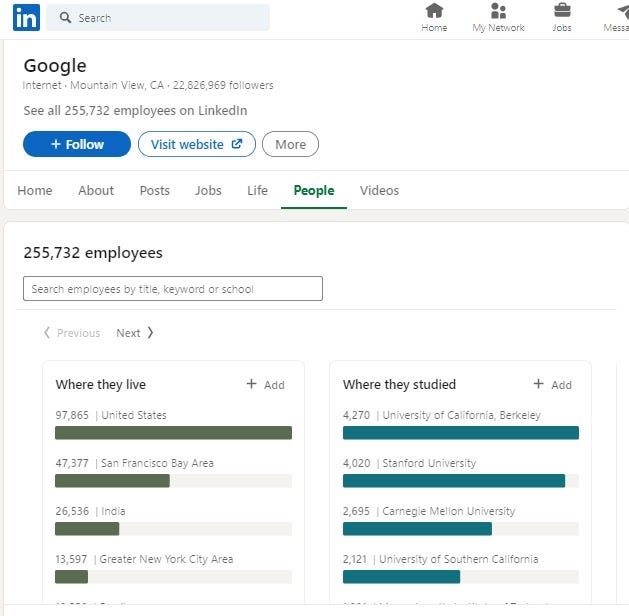629x616 pixels.
Task: Switch to the company Jobs tab
Action: coord(208,190)
